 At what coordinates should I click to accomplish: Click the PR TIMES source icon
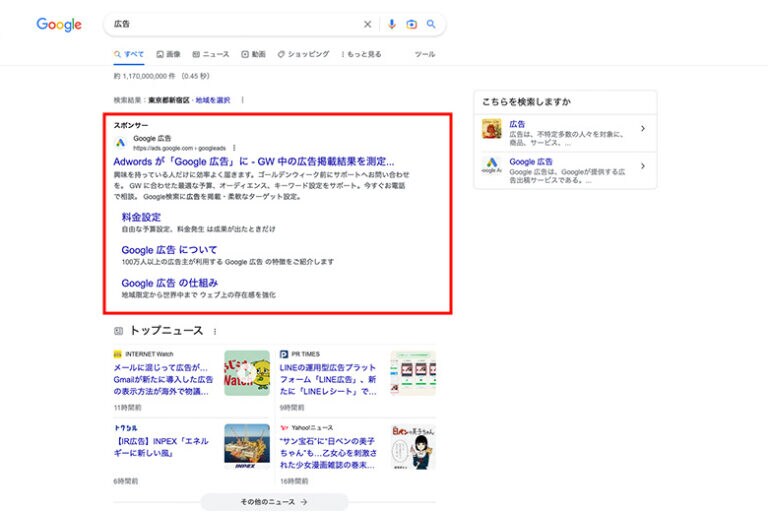coord(284,354)
